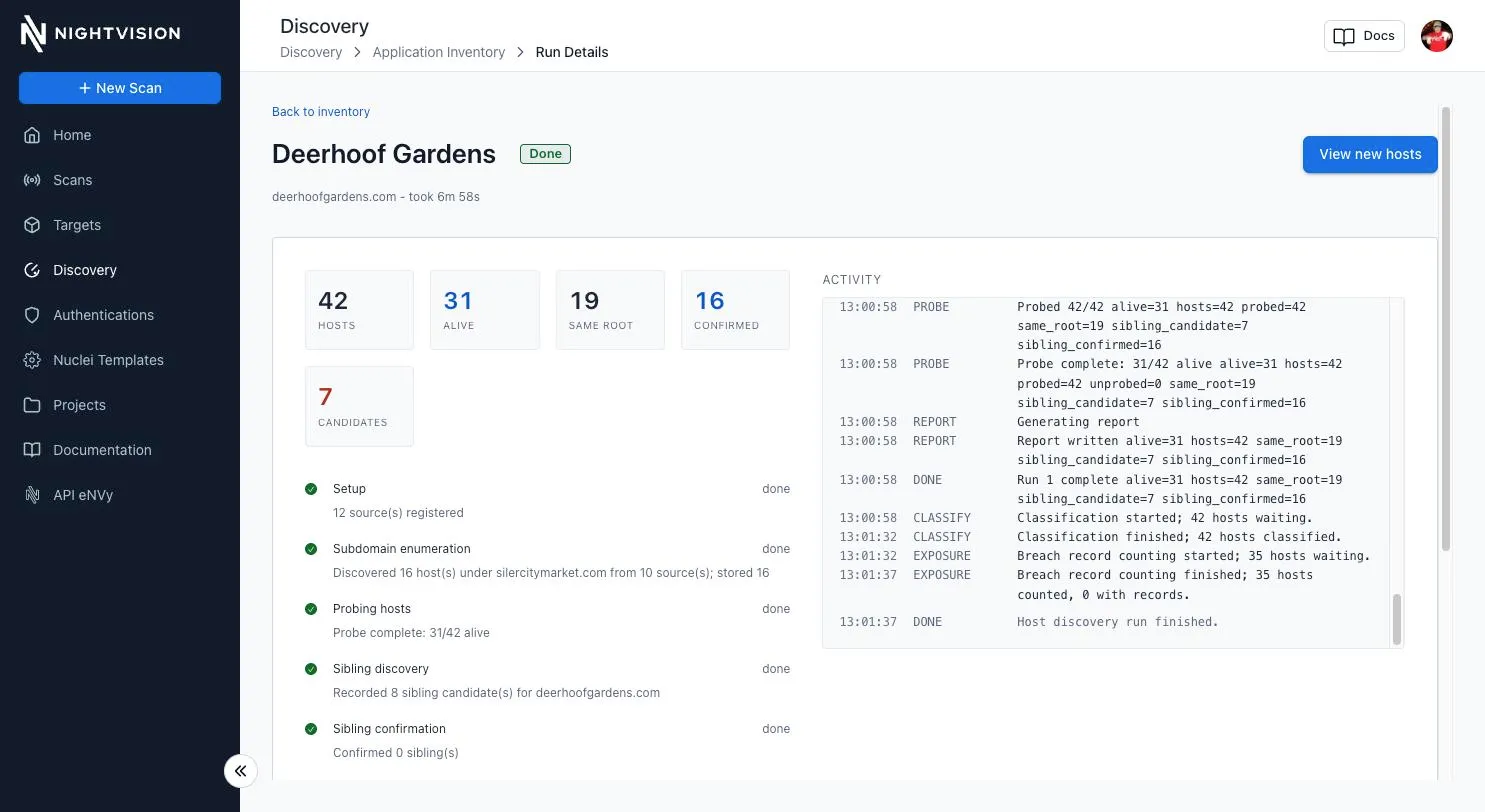Collapse the sidebar with double-chevron button
Viewport: 1485px width, 812px height.
click(x=240, y=771)
